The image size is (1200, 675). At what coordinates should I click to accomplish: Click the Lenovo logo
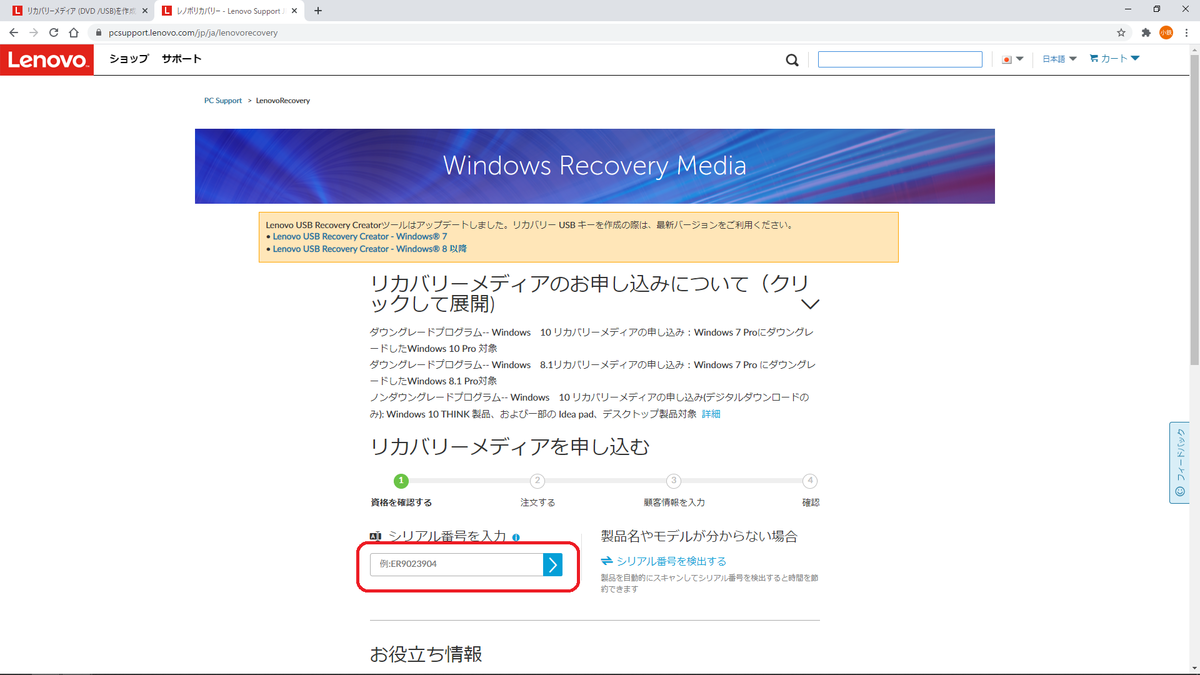[47, 60]
